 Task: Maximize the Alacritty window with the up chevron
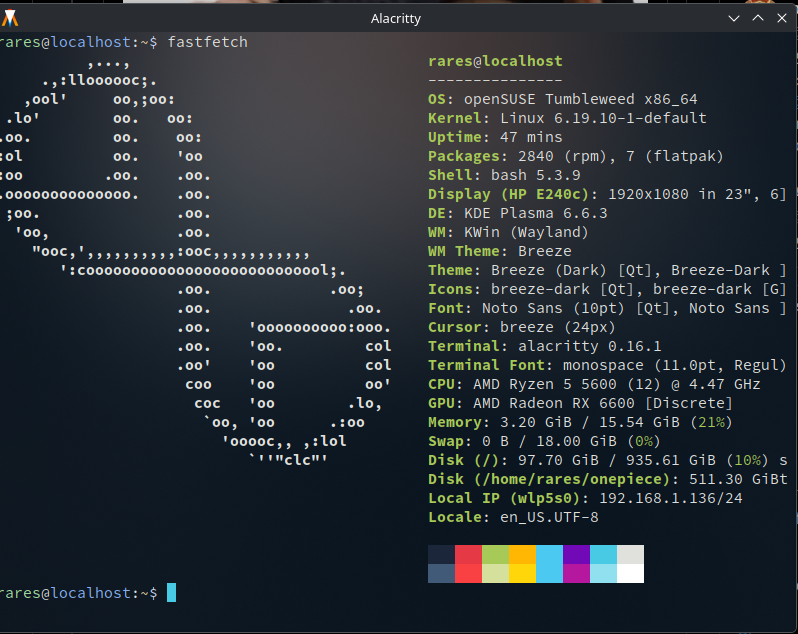tap(758, 18)
